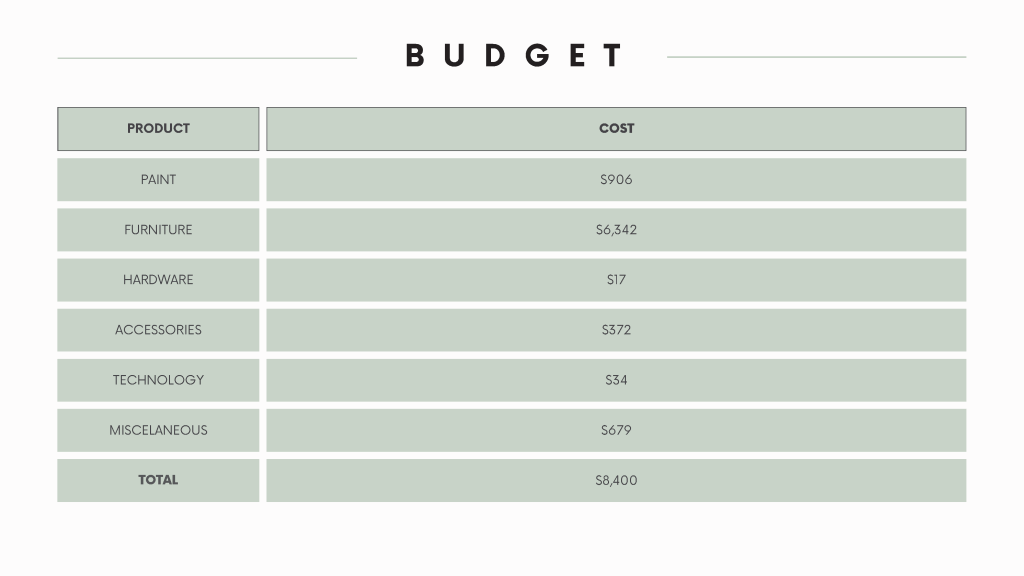The width and height of the screenshot is (1024, 576).
Task: Click the TECHNOLOGY product cell
Action: pos(158,380)
